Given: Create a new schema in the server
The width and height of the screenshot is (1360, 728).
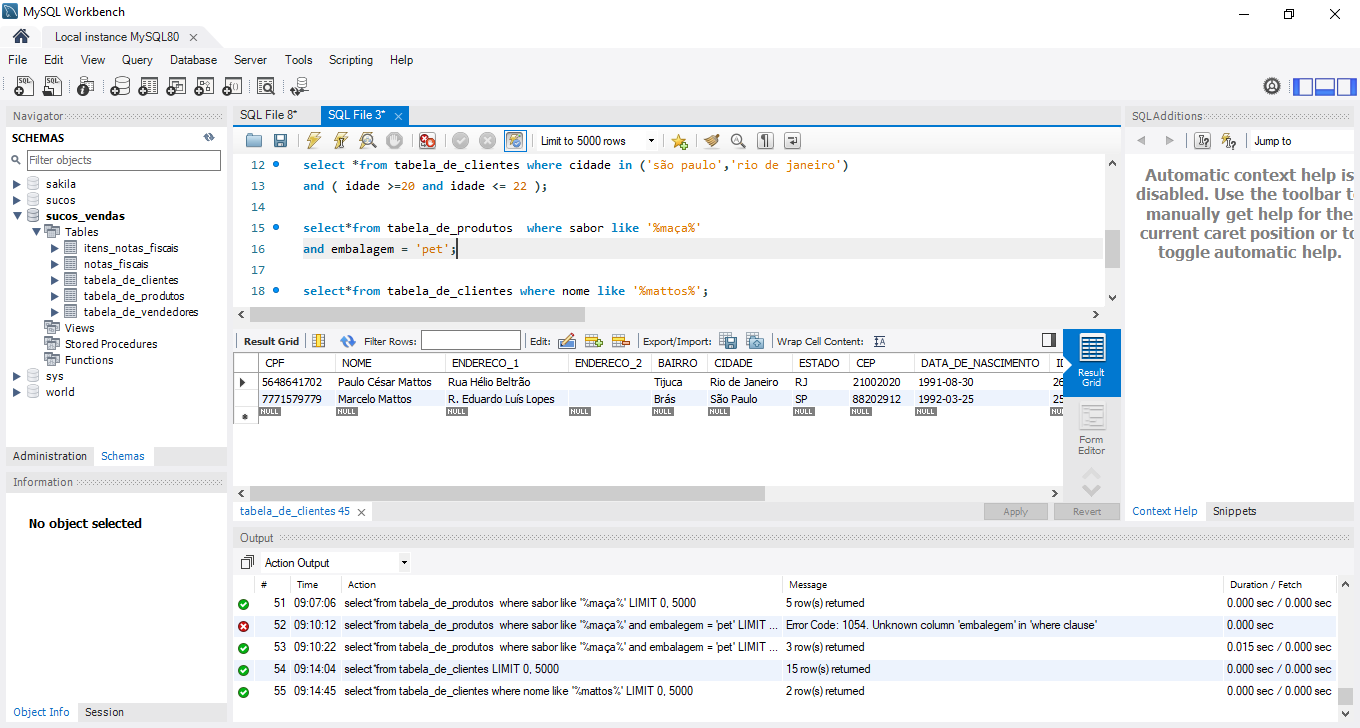Looking at the screenshot, I should [120, 87].
